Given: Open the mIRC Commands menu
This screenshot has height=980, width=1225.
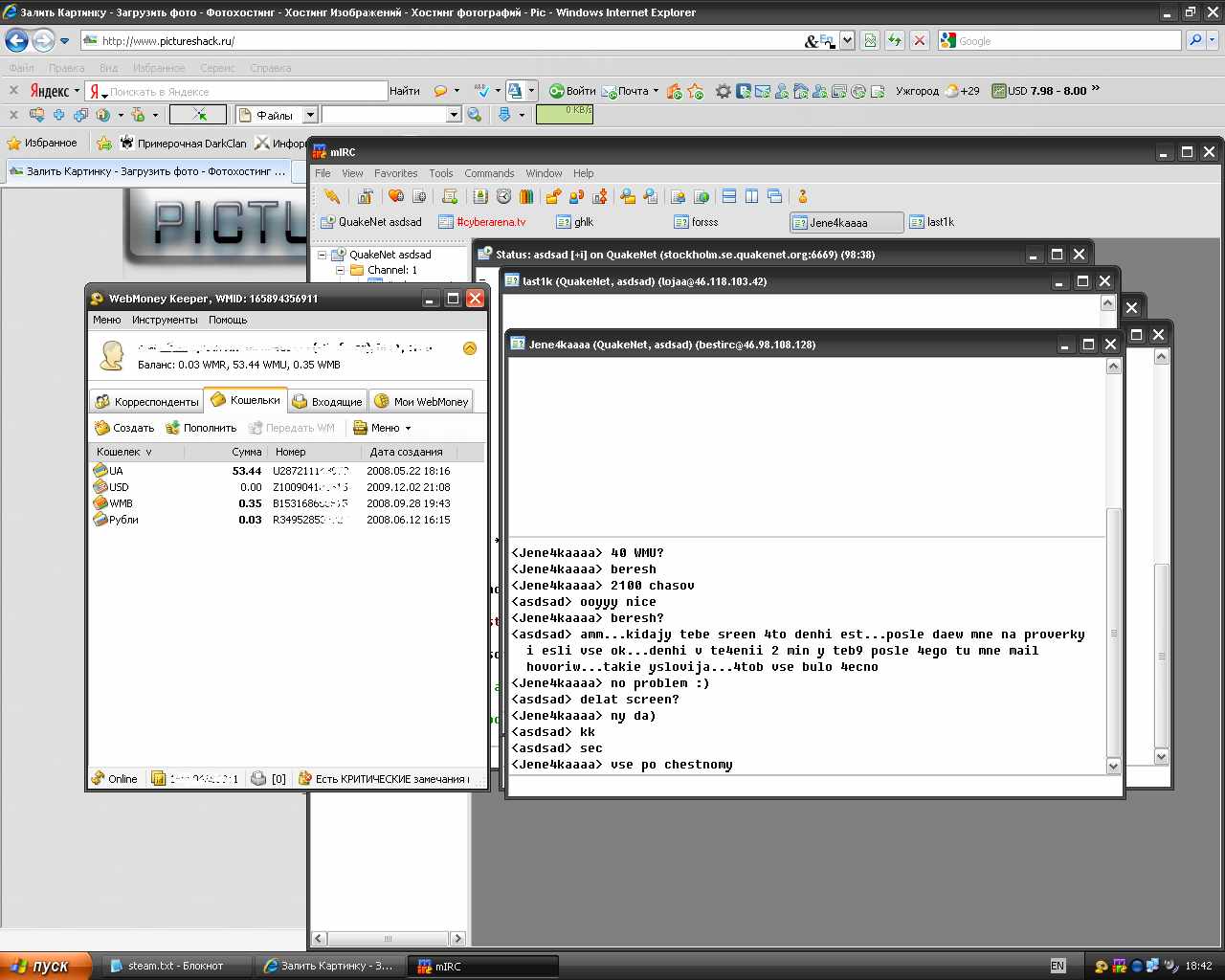Looking at the screenshot, I should pos(489,173).
